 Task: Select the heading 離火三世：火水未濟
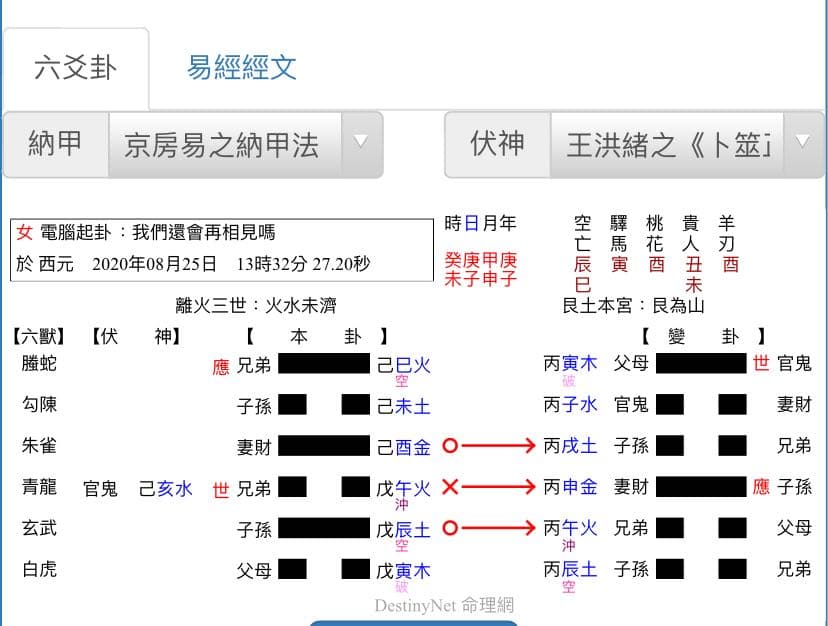(256, 305)
